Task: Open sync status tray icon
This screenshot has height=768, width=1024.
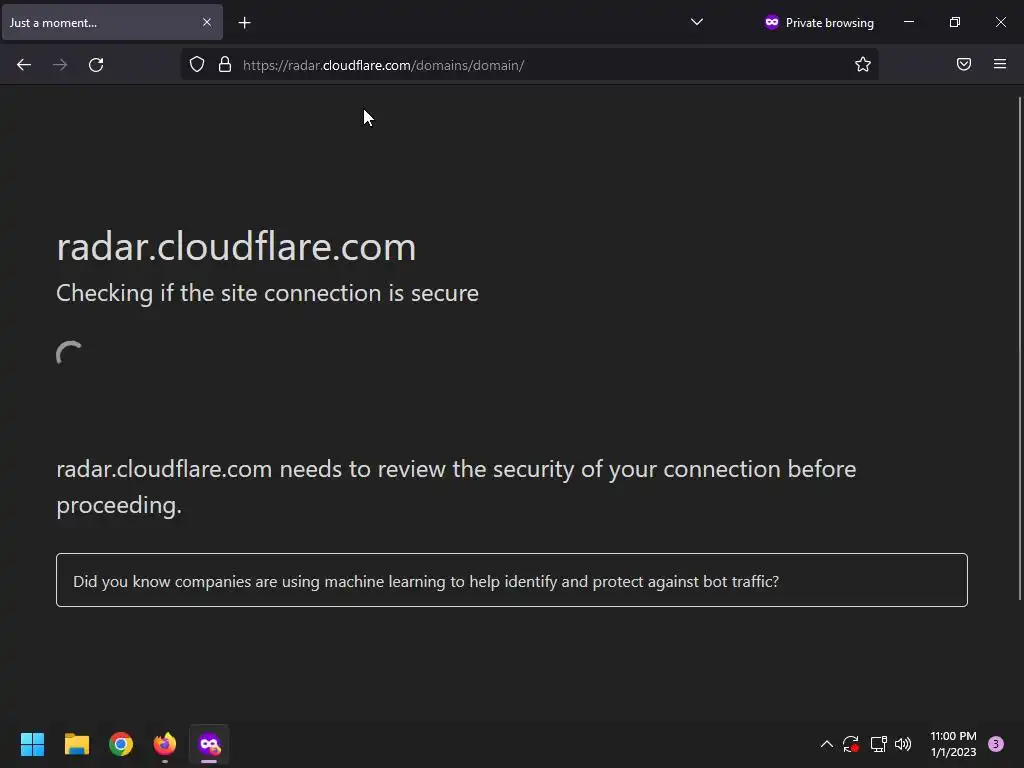Action: coord(851,744)
